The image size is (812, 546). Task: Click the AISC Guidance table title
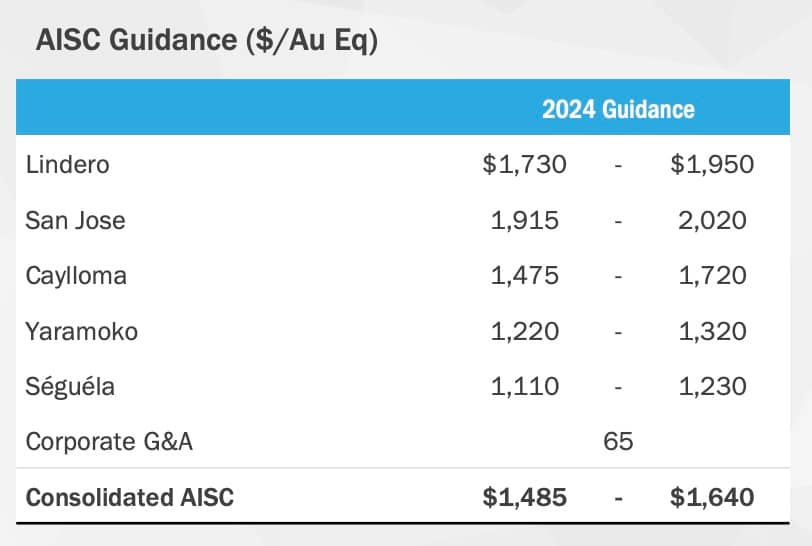(x=206, y=42)
